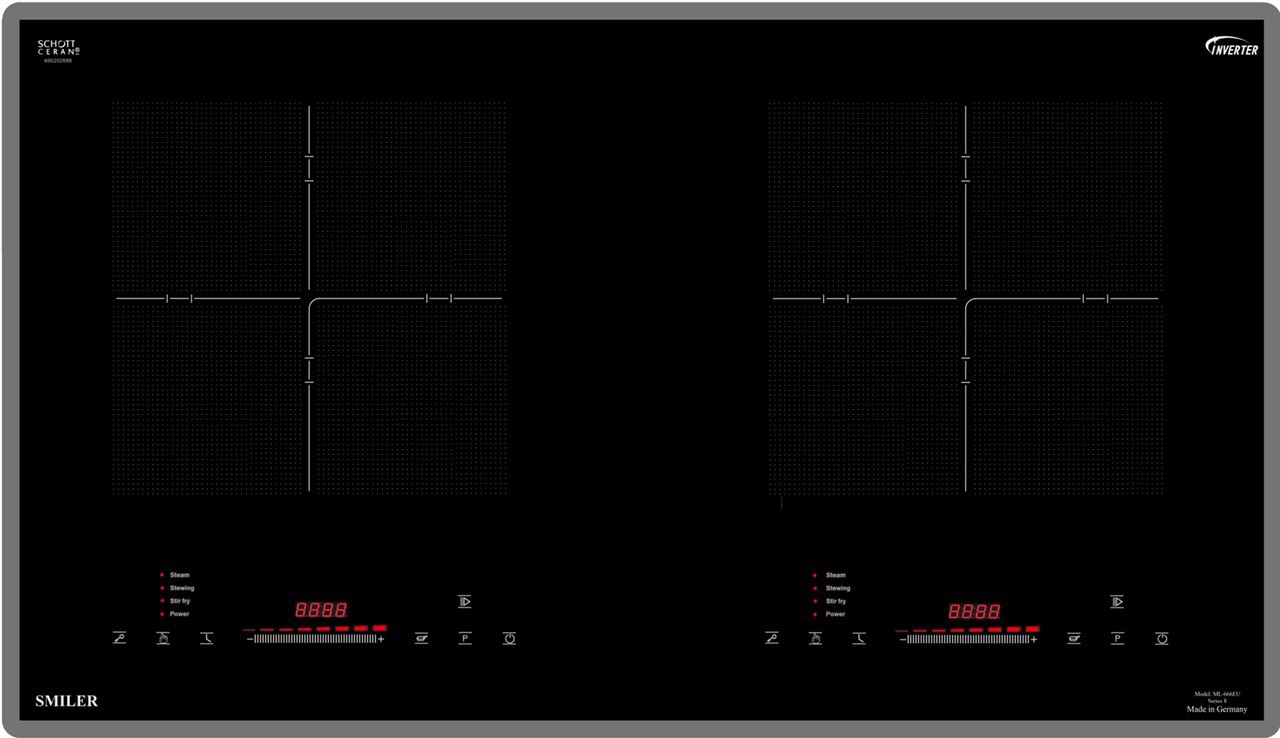Click the Inverter logo
The image size is (1280, 738).
pos(1231,46)
